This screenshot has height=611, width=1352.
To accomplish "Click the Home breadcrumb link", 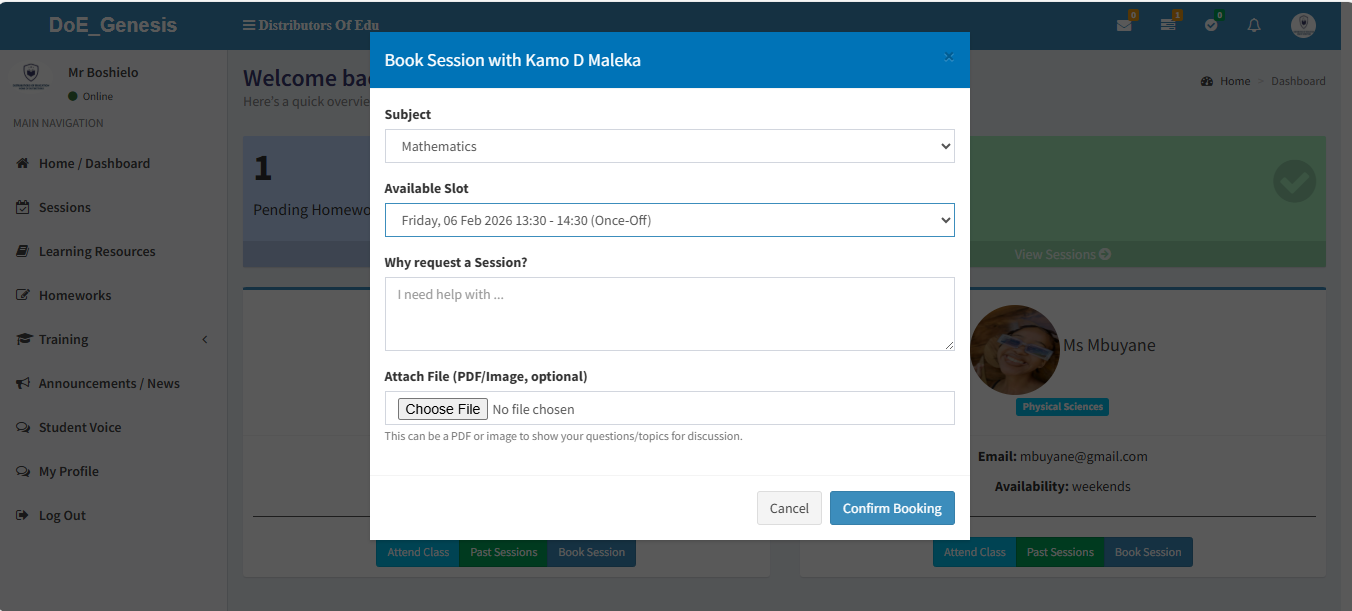I will tap(1234, 81).
